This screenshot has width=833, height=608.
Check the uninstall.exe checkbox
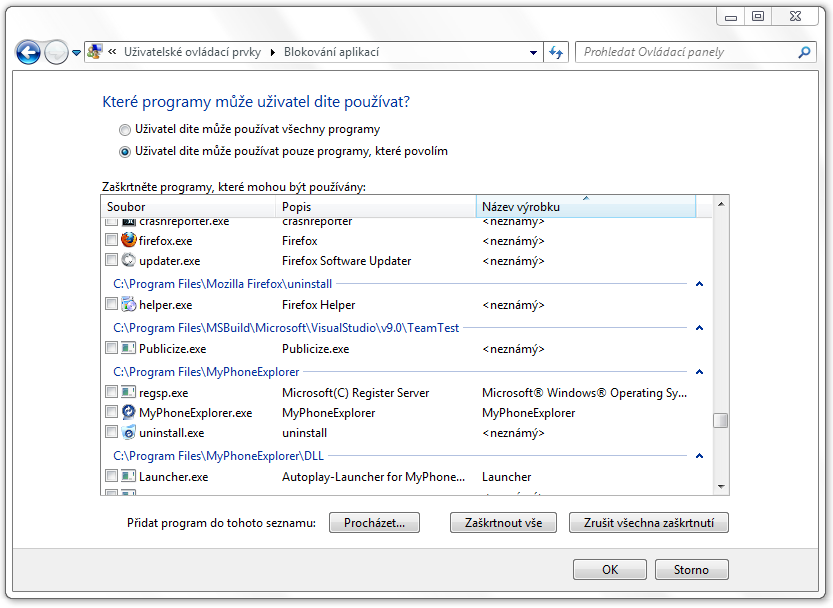point(111,432)
